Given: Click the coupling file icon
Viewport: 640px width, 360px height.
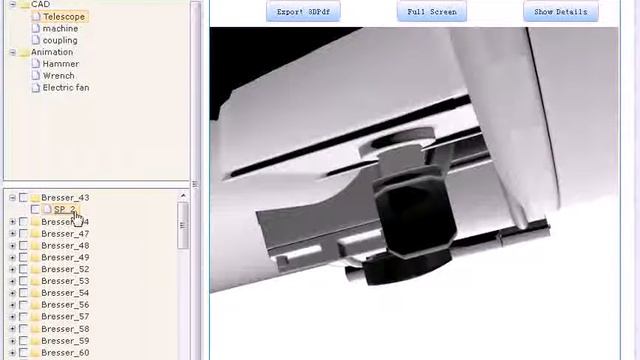Looking at the screenshot, I should (36, 40).
